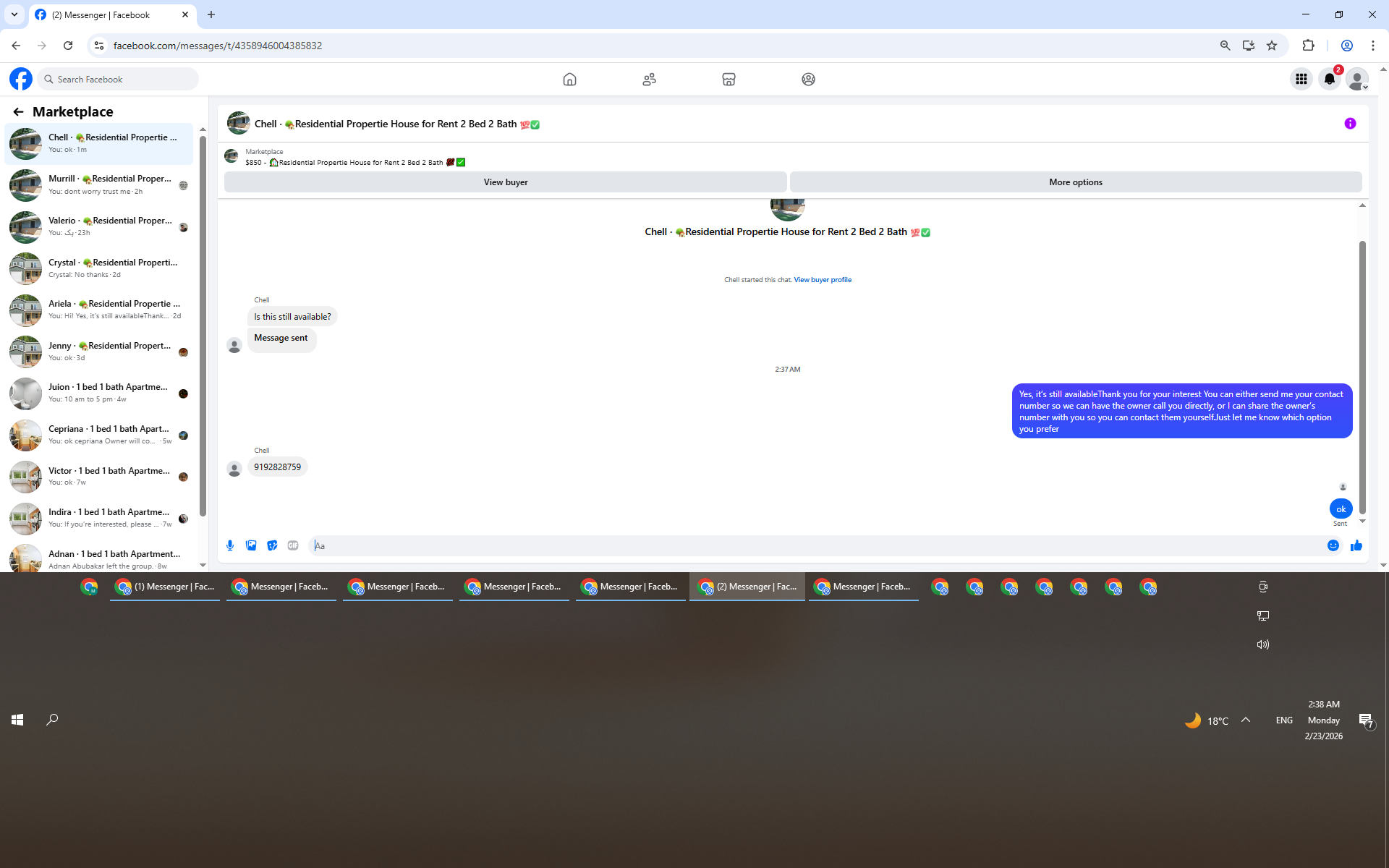Attach a file with the photo icon
This screenshot has height=868, width=1389.
tap(251, 545)
